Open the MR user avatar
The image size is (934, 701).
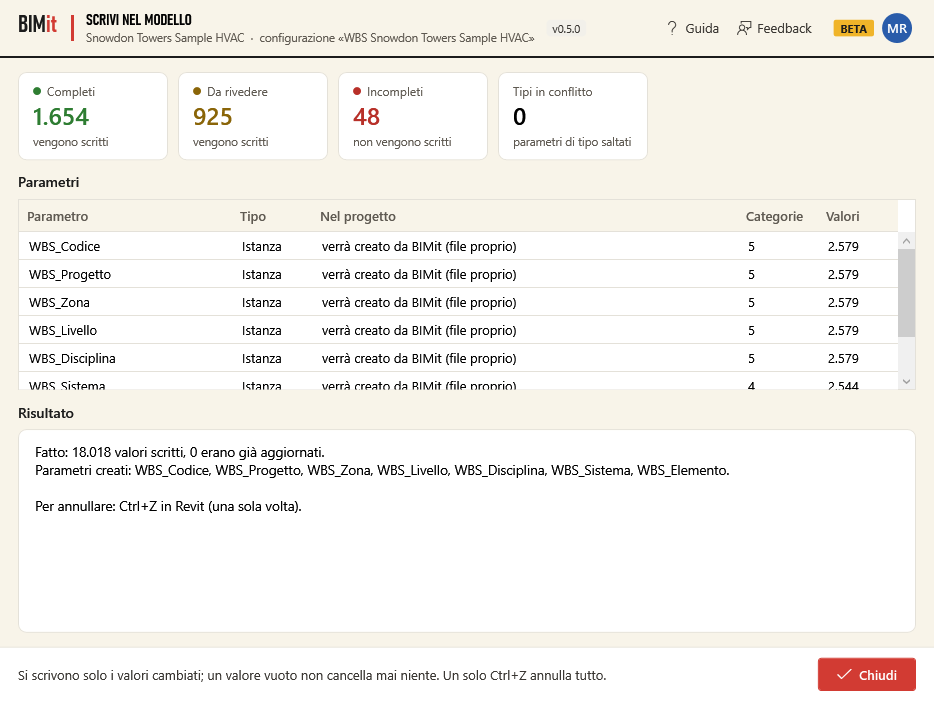tap(896, 28)
